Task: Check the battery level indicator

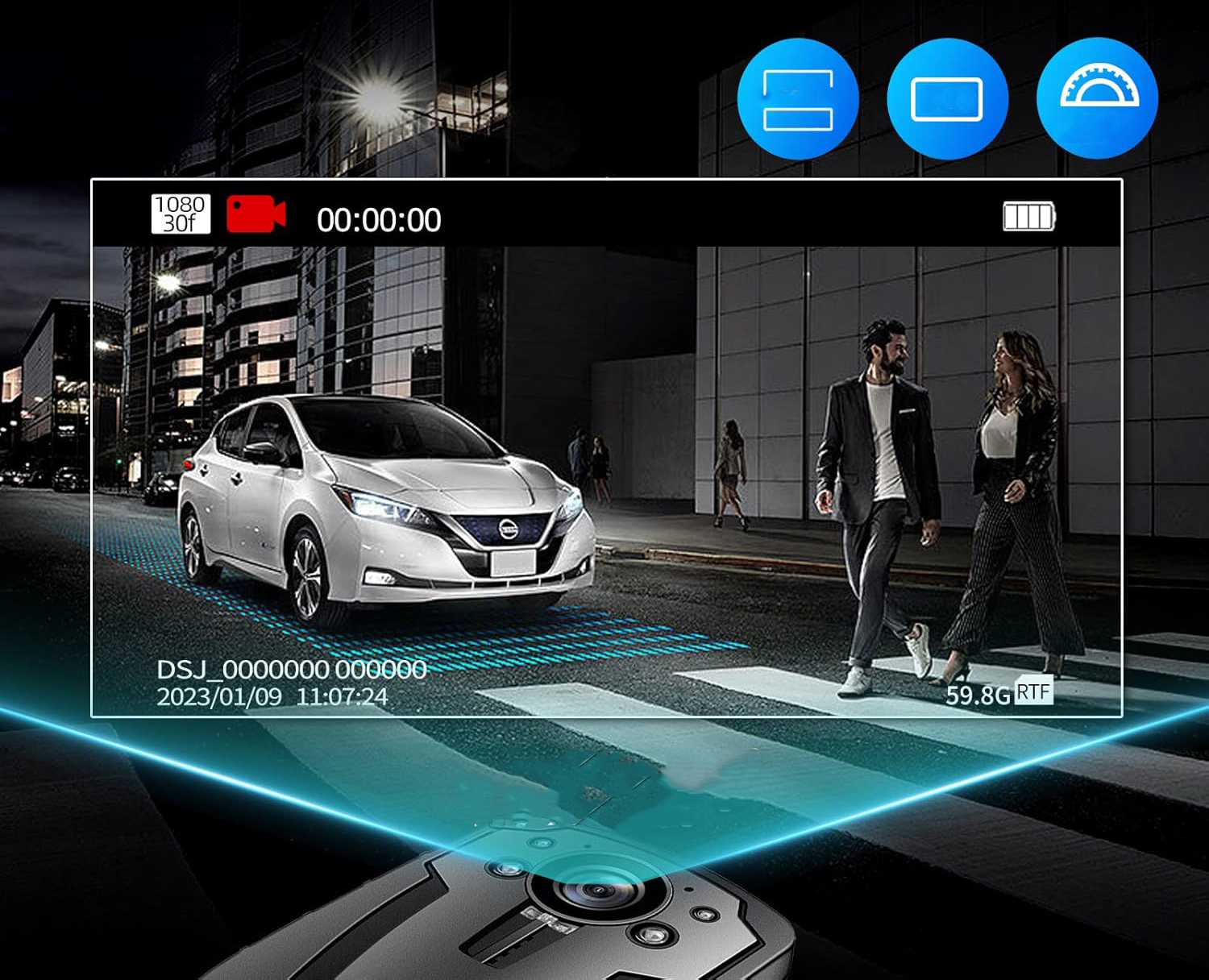Action: click(1028, 217)
